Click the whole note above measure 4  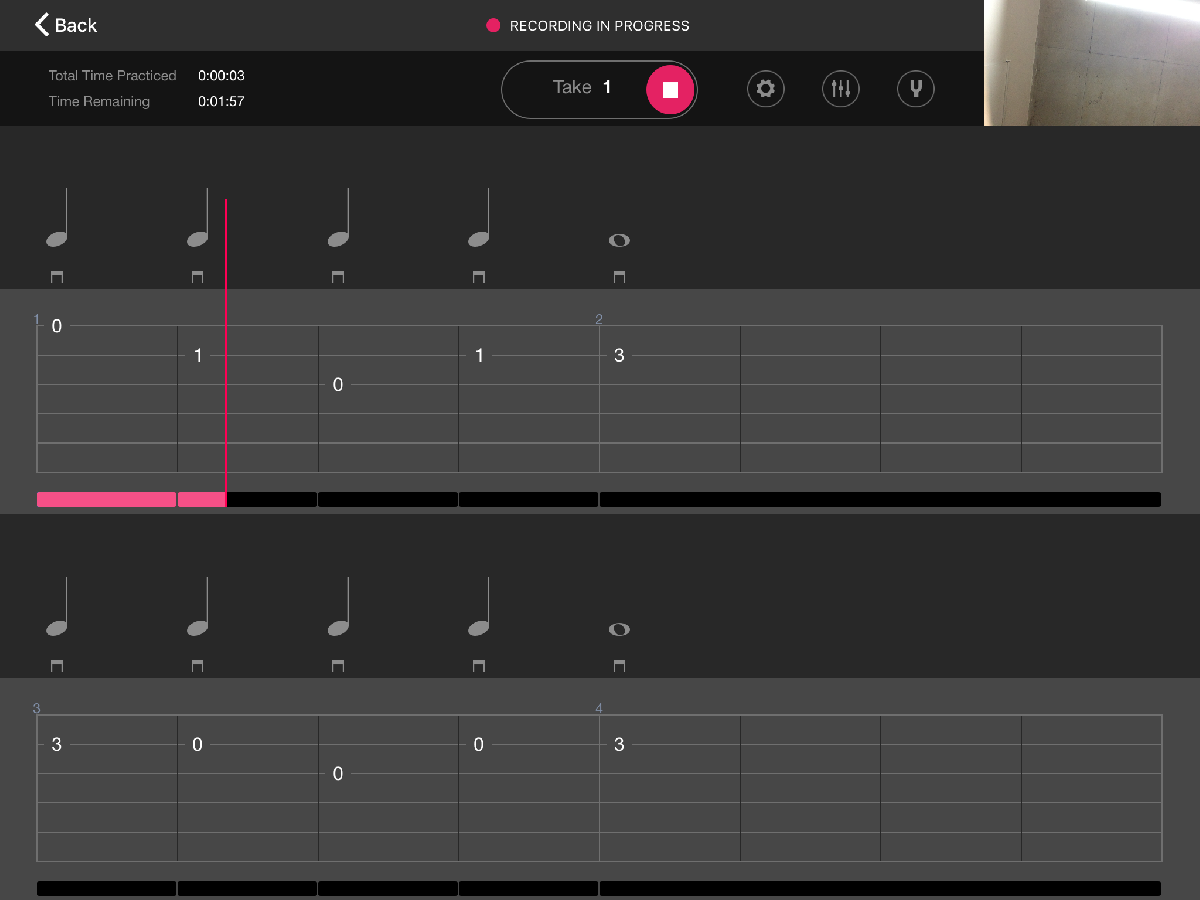pos(619,629)
